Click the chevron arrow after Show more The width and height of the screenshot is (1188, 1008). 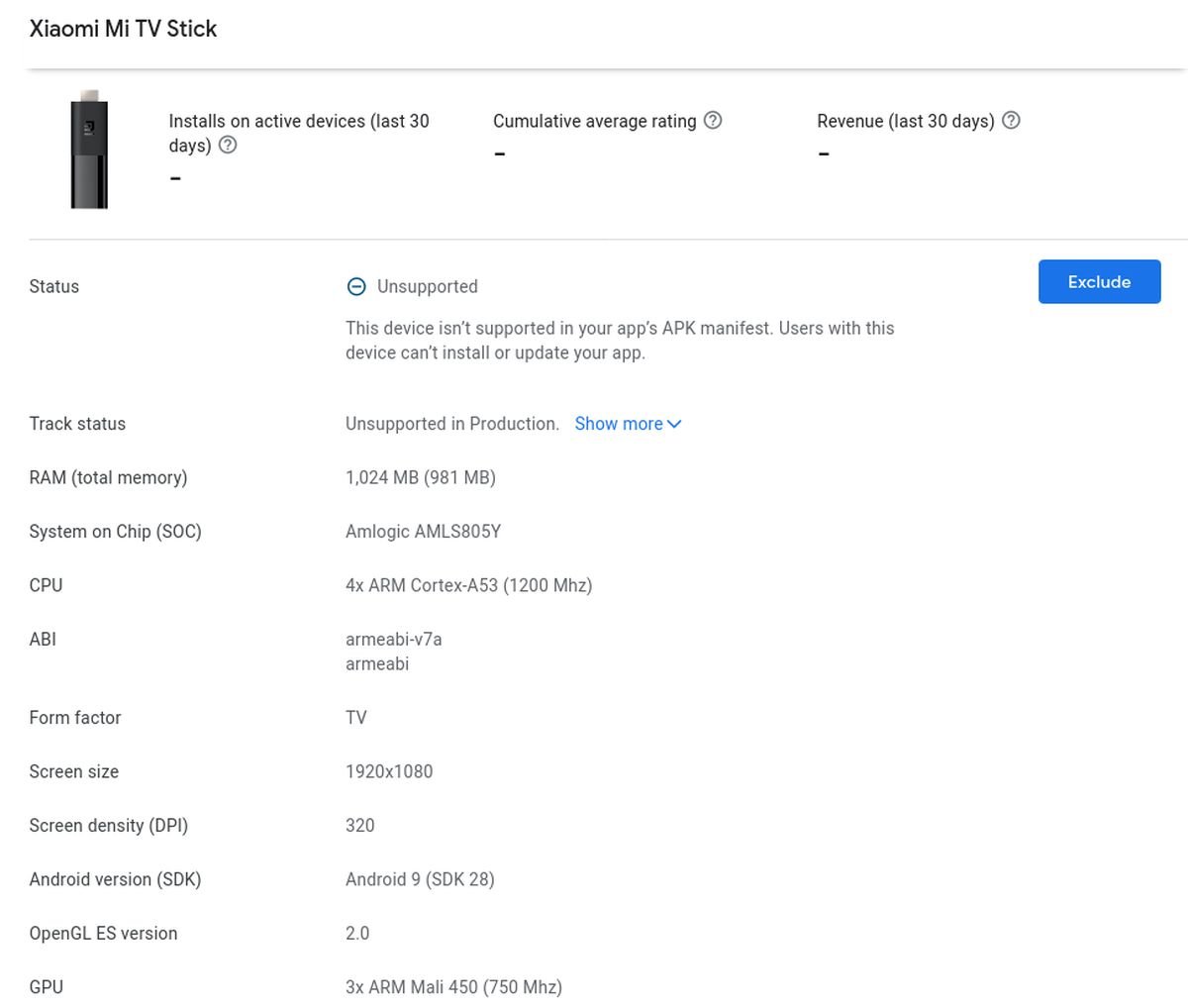click(x=675, y=424)
